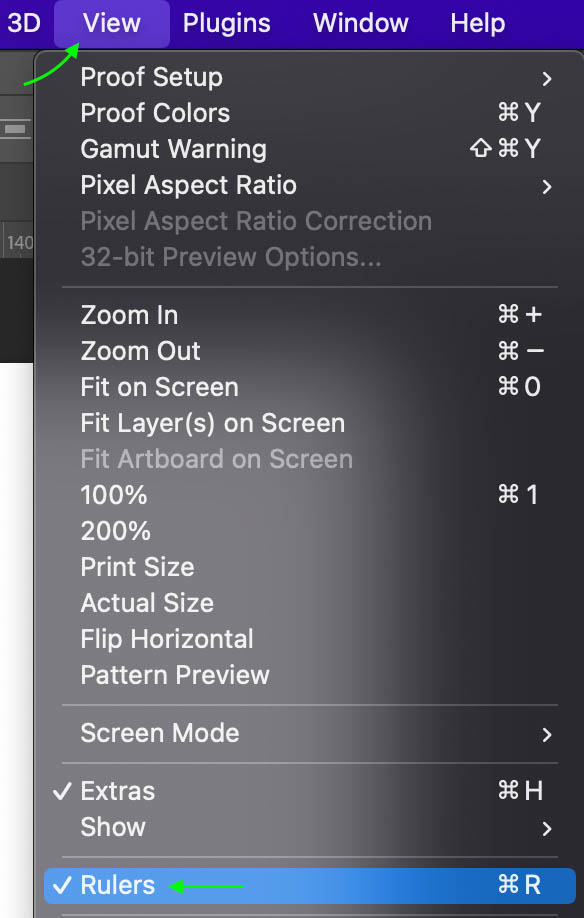This screenshot has width=584, height=918.
Task: Expand the Show submenu
Action: click(112, 827)
